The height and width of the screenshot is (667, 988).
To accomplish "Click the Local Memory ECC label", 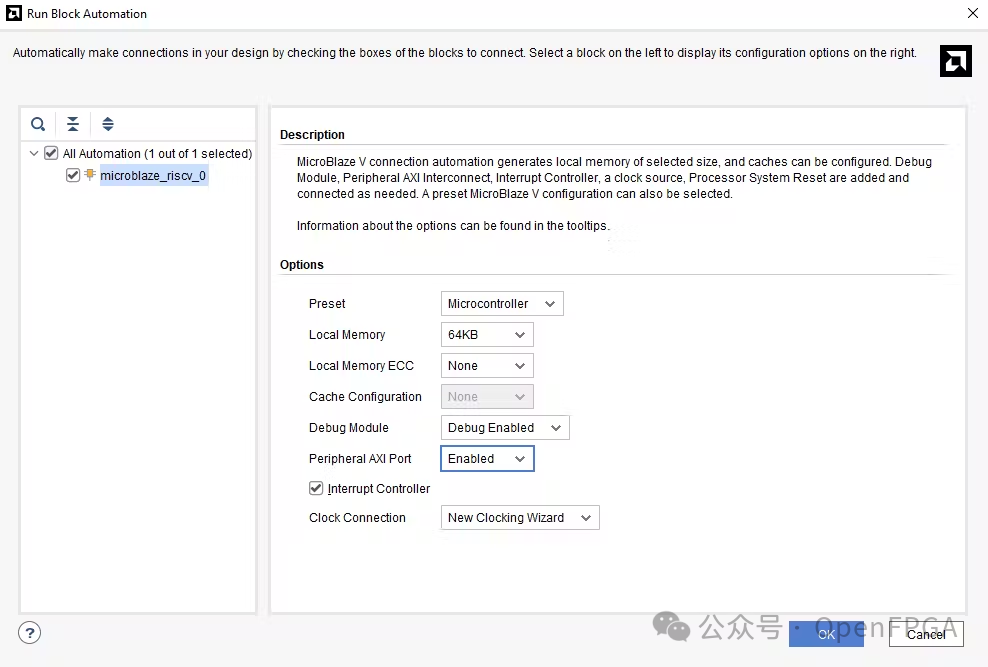I will (x=361, y=365).
